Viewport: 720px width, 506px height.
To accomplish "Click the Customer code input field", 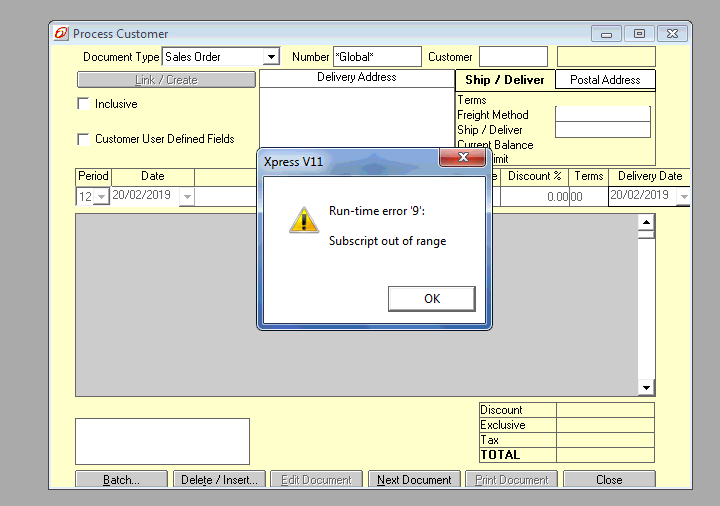I will coord(513,57).
